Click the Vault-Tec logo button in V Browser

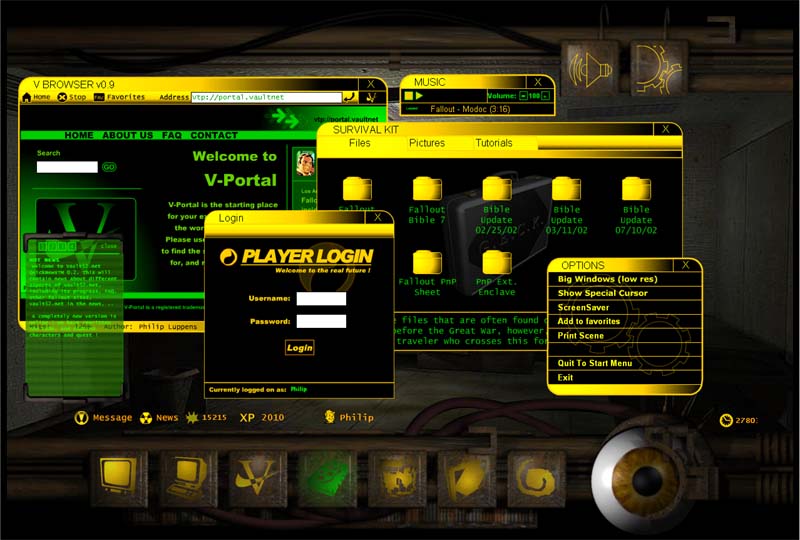click(x=372, y=97)
